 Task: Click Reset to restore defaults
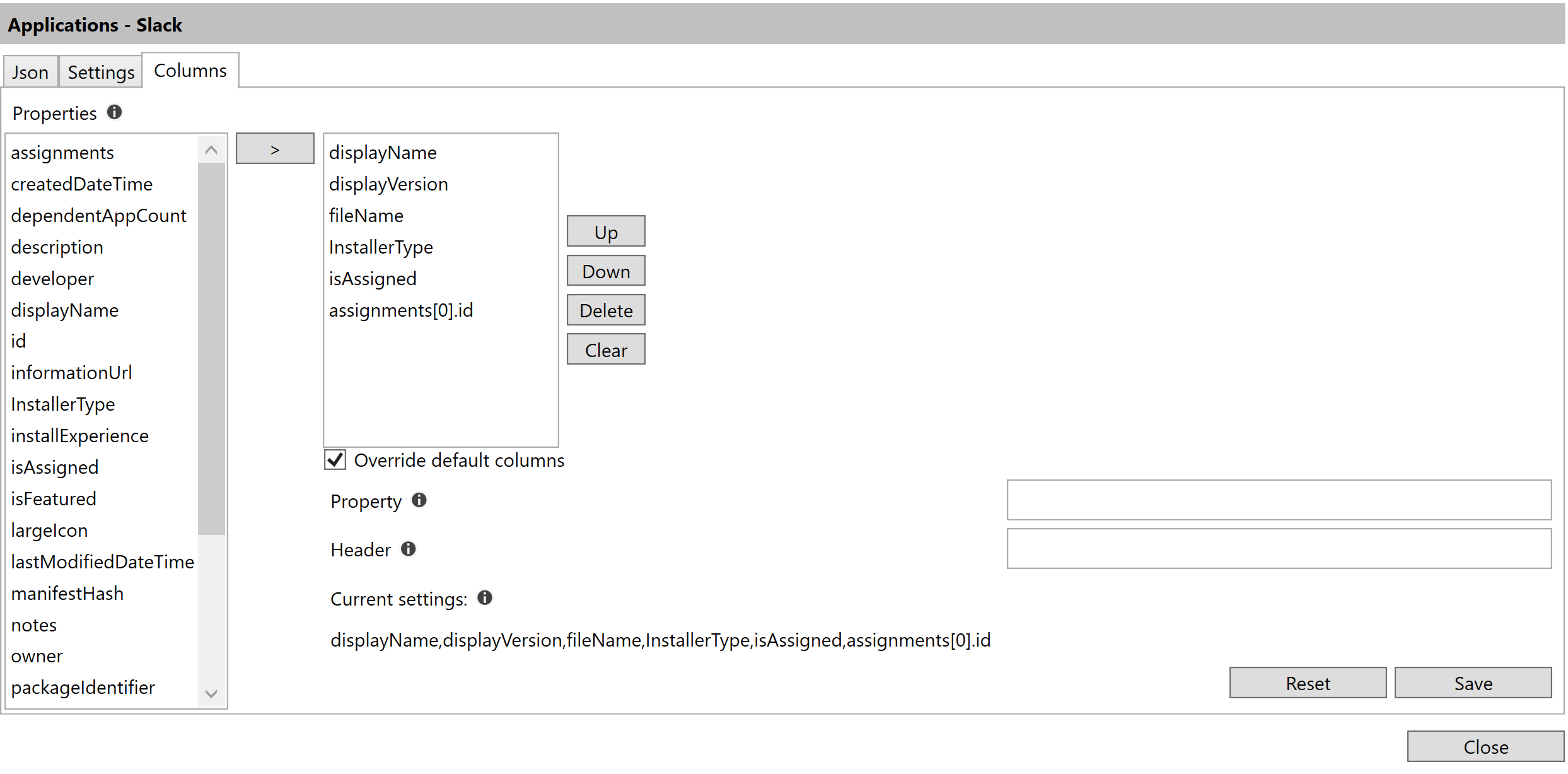1308,683
